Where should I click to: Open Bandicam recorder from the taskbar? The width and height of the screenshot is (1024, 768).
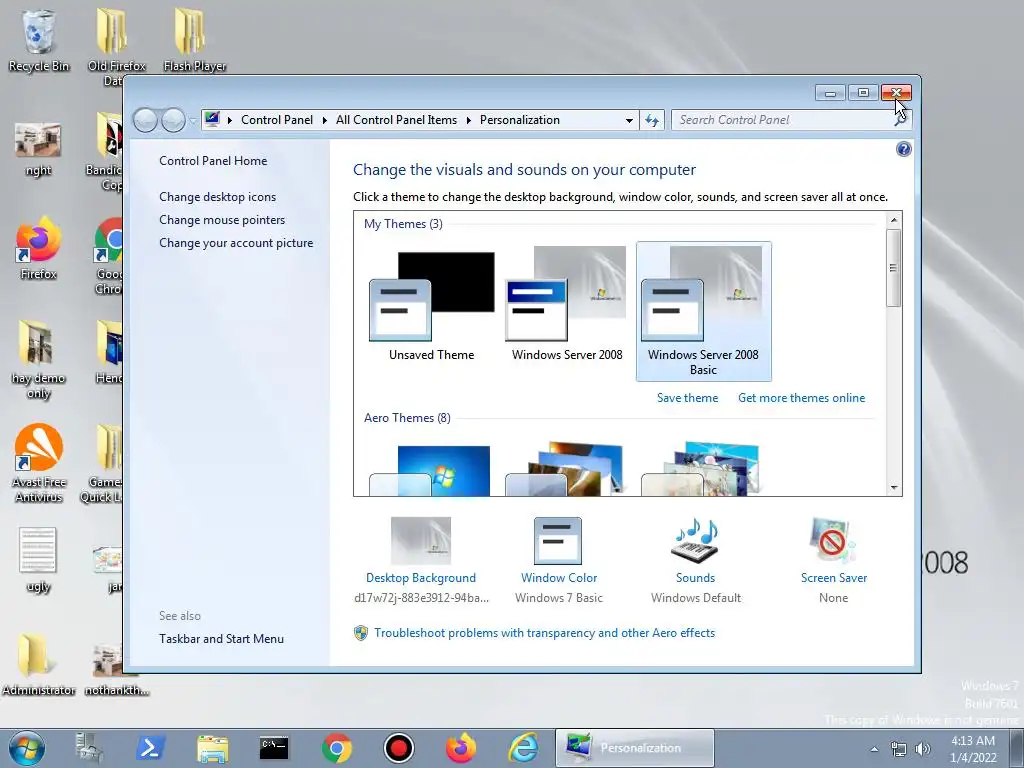coord(398,748)
